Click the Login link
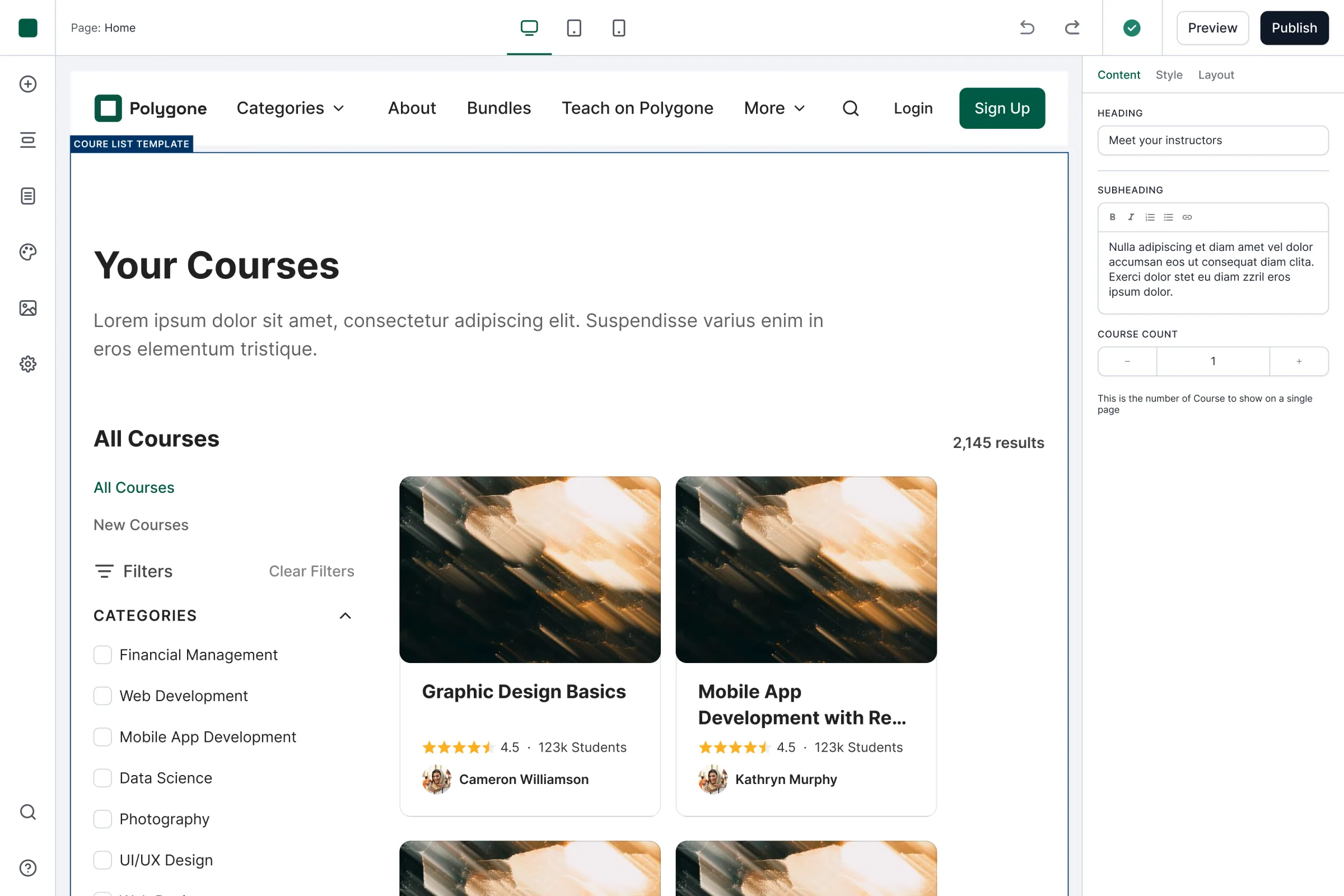 click(x=913, y=108)
